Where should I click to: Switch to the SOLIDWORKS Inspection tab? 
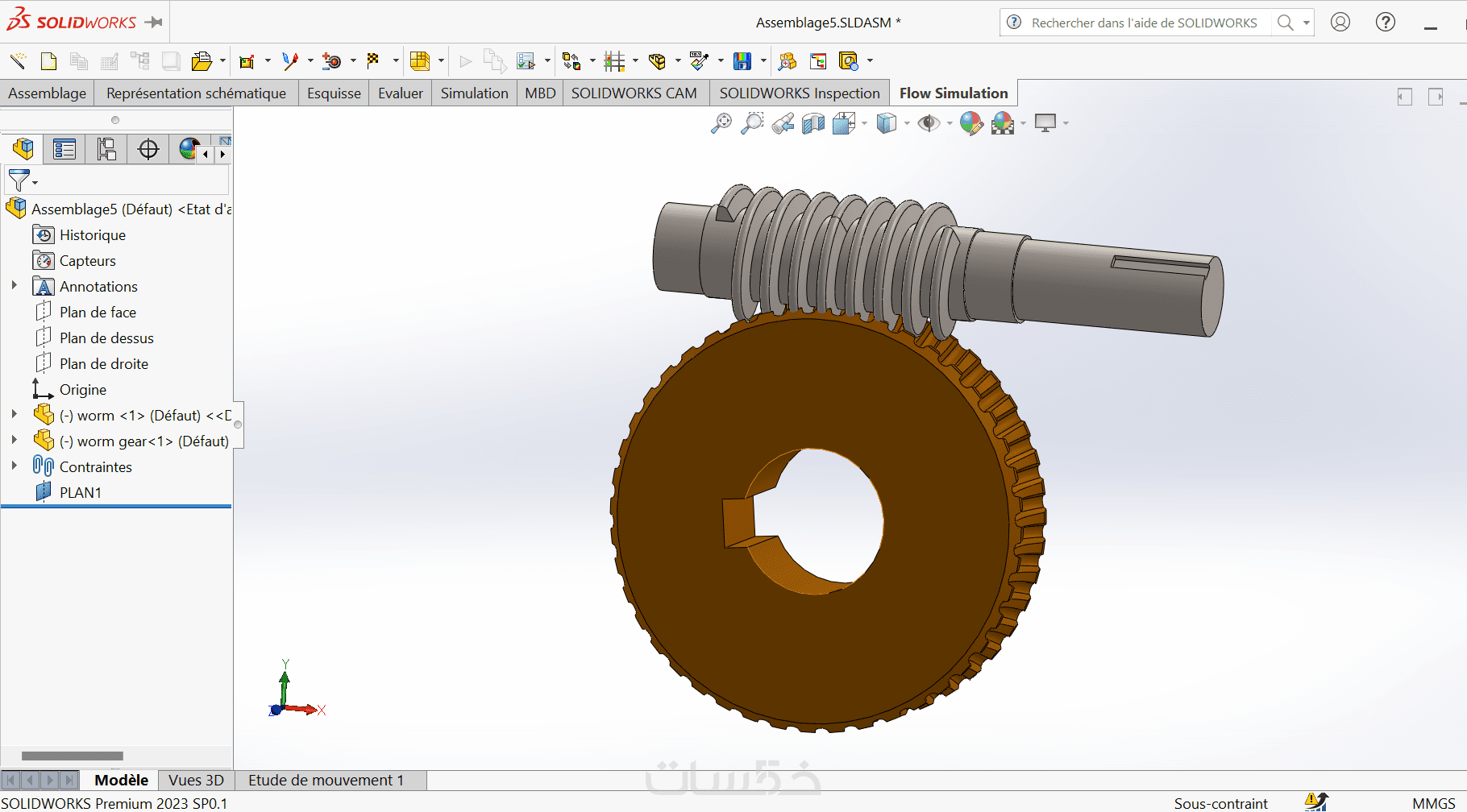tap(800, 93)
